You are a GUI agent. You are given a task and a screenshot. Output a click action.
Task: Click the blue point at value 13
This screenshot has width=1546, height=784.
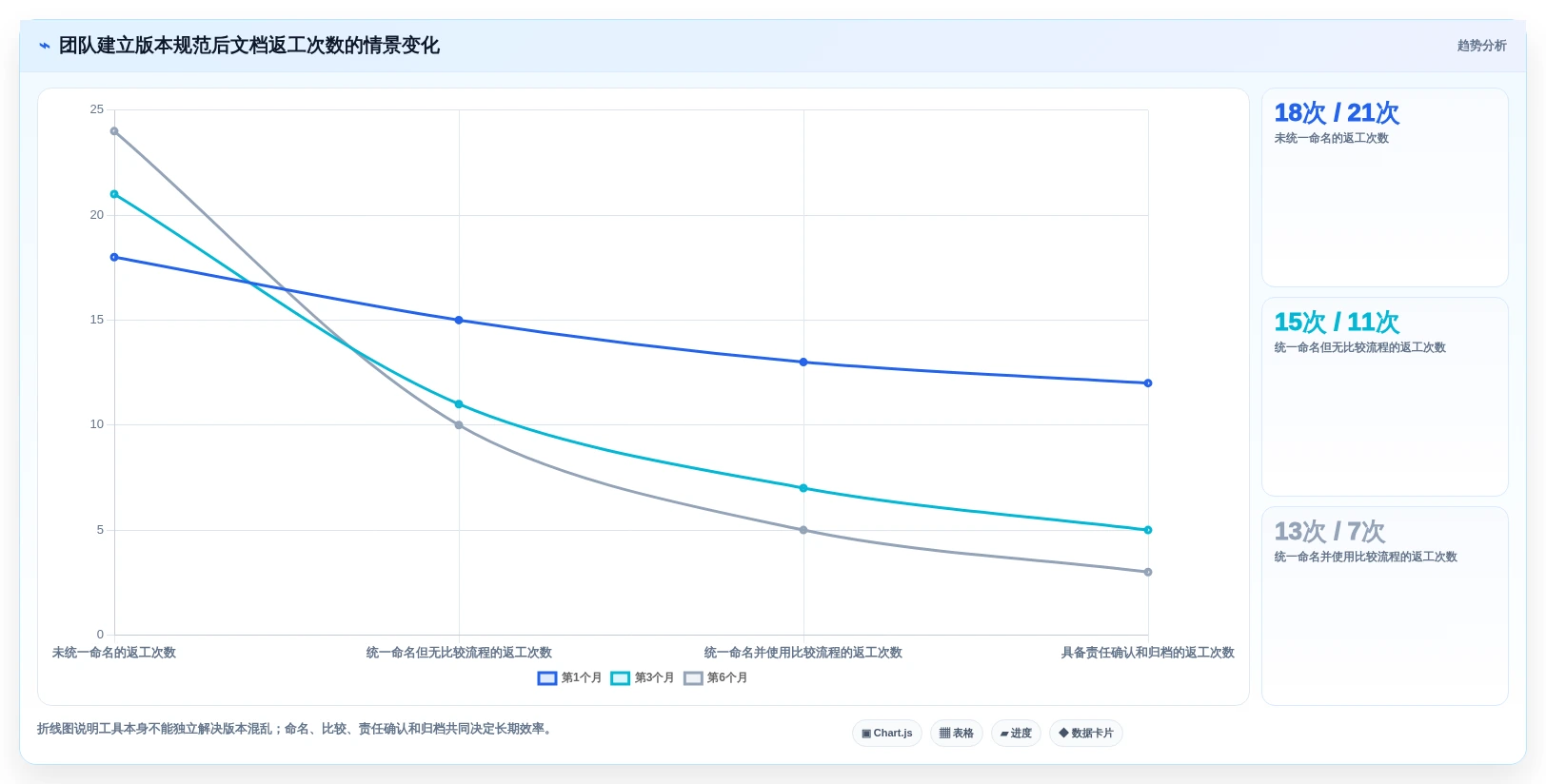tap(803, 363)
